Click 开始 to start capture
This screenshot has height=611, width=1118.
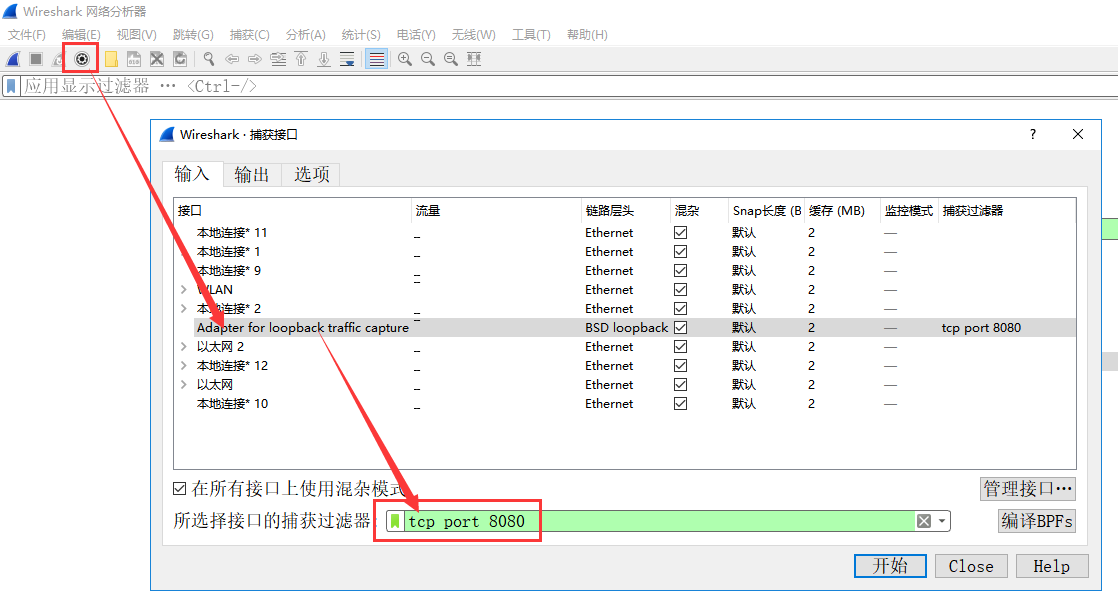(x=890, y=566)
